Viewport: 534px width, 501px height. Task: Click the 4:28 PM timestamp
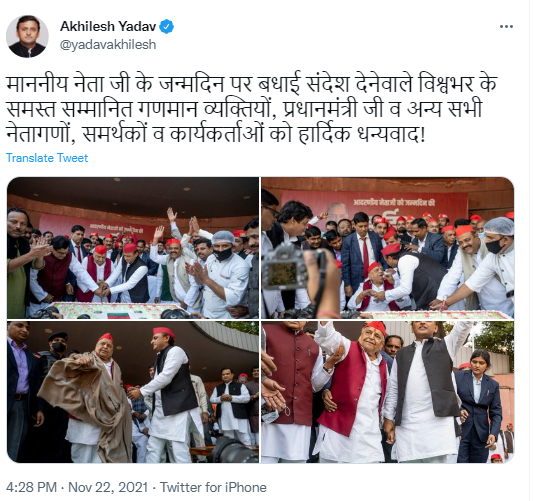[x=31, y=487]
